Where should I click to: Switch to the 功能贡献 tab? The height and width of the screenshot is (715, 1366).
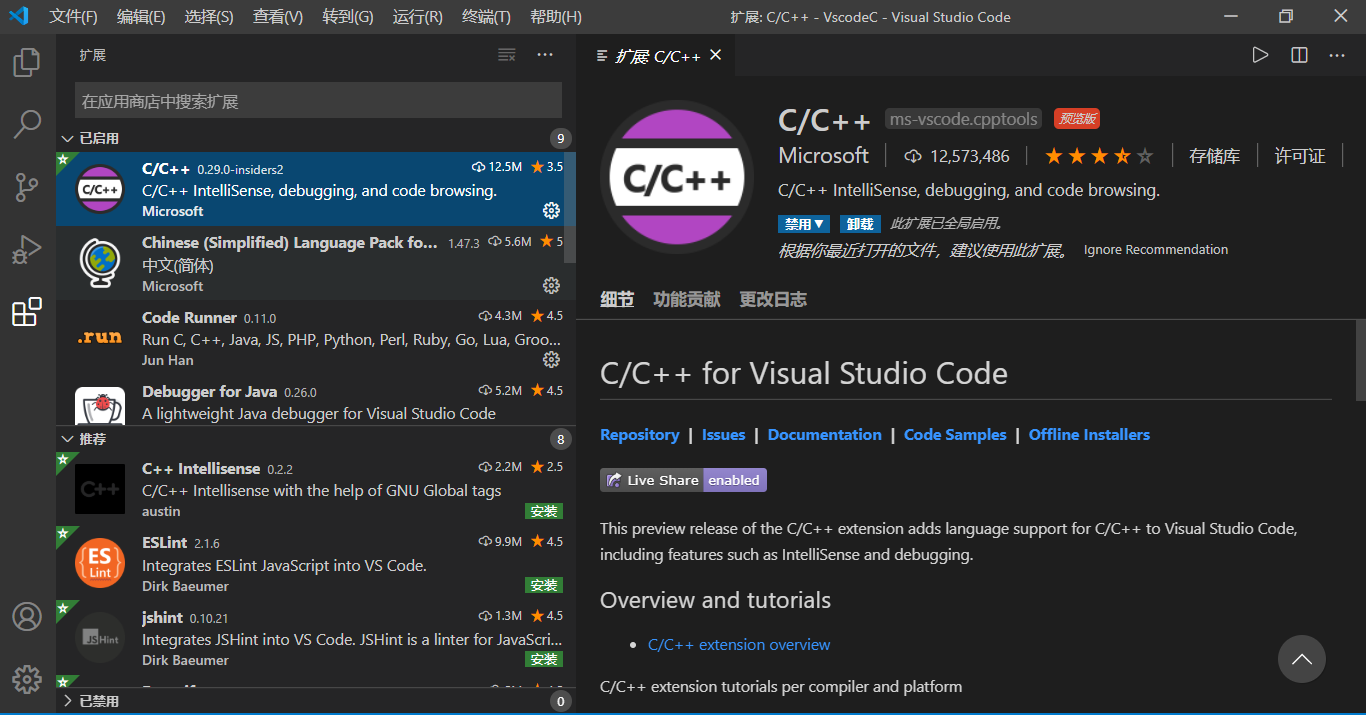pyautogui.click(x=686, y=299)
